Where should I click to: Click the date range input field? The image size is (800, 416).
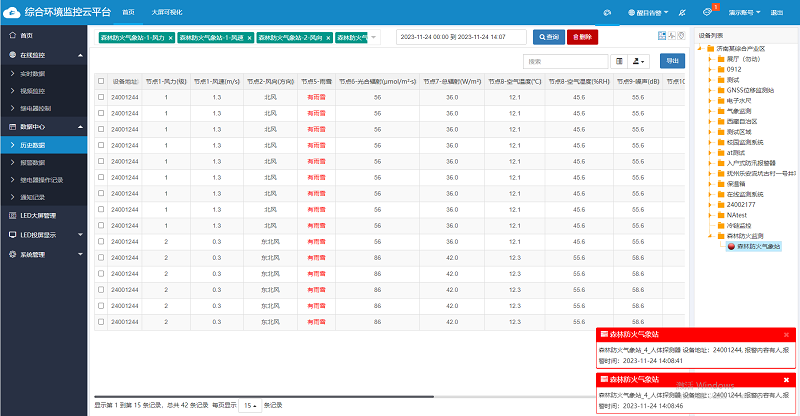click(461, 37)
